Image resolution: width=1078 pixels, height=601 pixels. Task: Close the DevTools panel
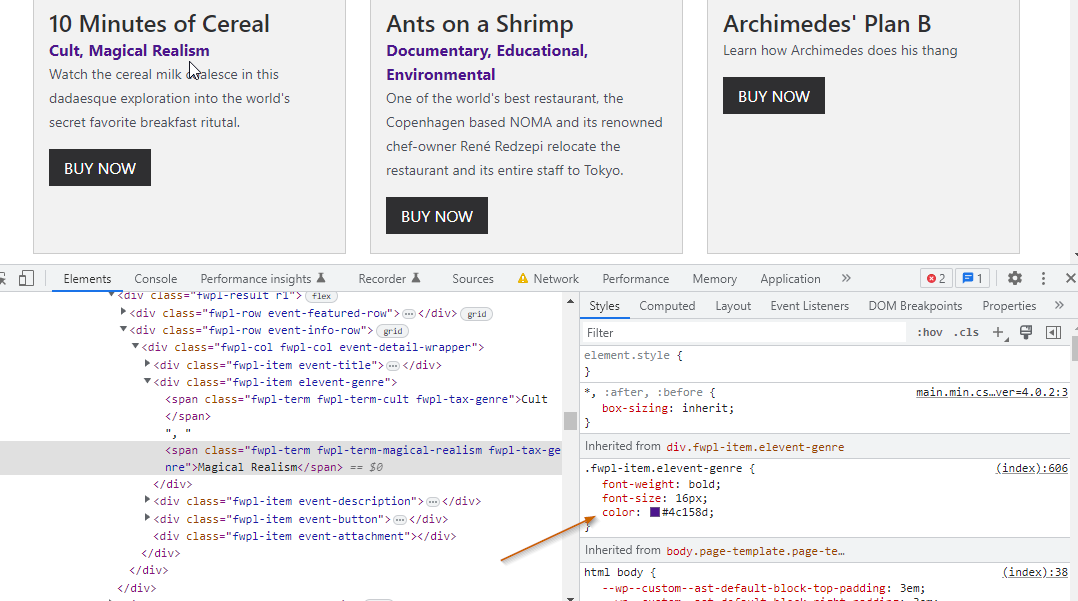[x=1070, y=278]
